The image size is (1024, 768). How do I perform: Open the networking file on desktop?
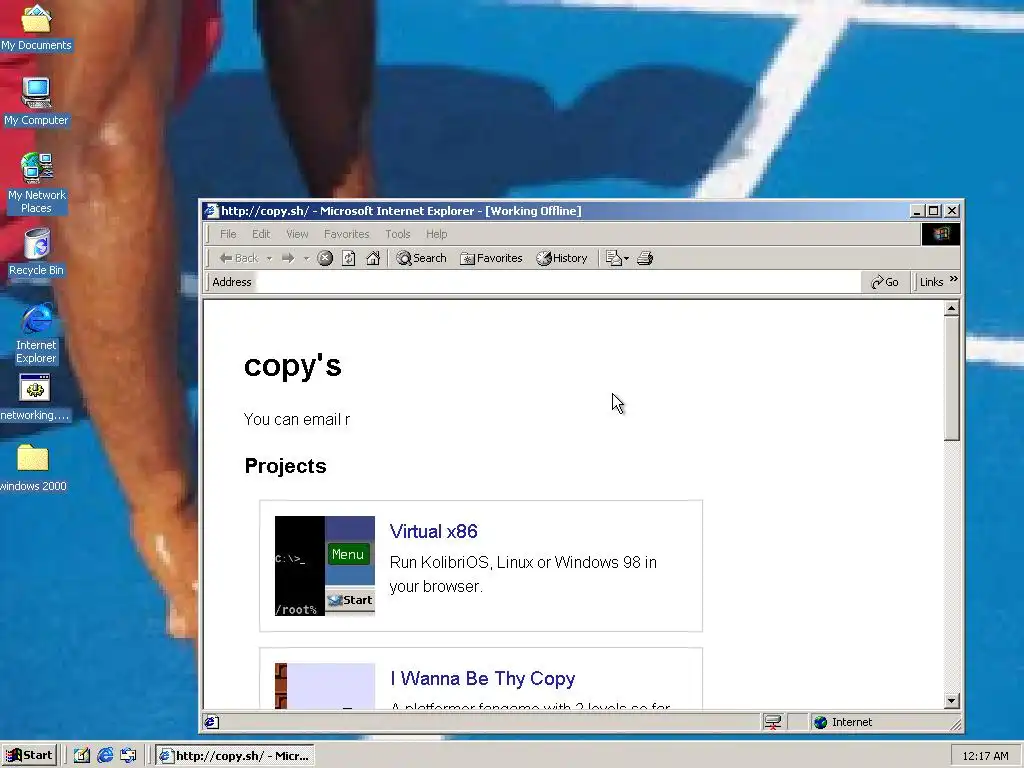click(x=35, y=397)
